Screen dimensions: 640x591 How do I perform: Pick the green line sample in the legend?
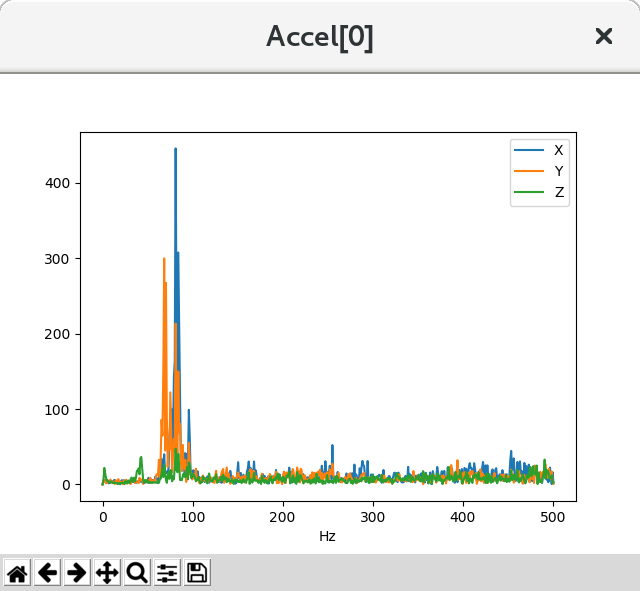529,192
